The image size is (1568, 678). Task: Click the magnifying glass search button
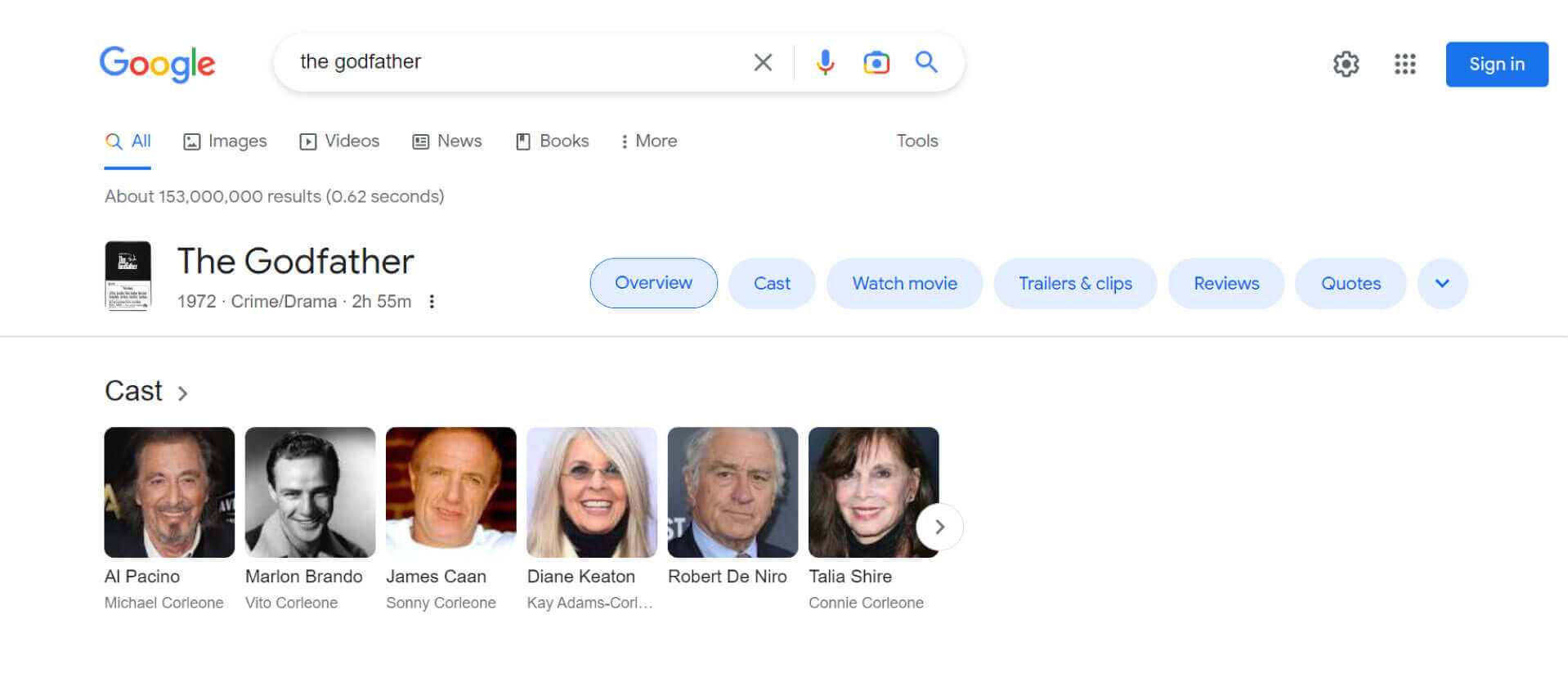[926, 62]
